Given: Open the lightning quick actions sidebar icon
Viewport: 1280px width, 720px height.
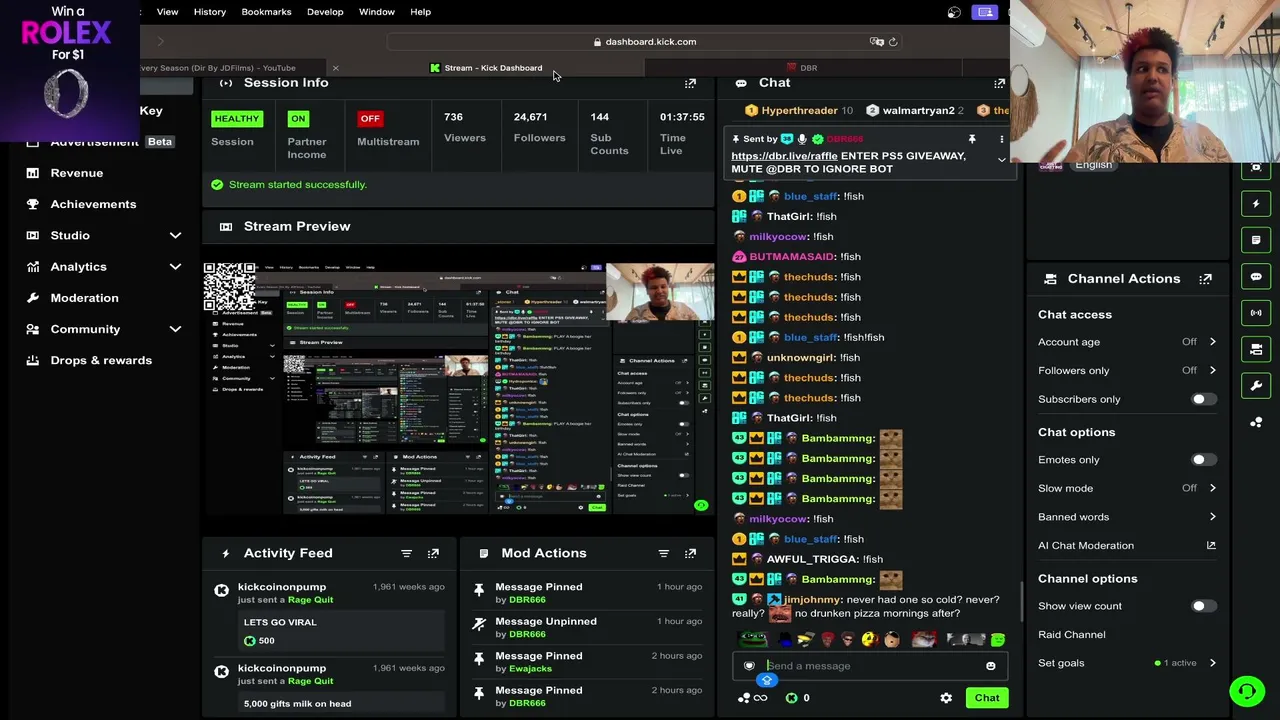Looking at the screenshot, I should 1256,204.
